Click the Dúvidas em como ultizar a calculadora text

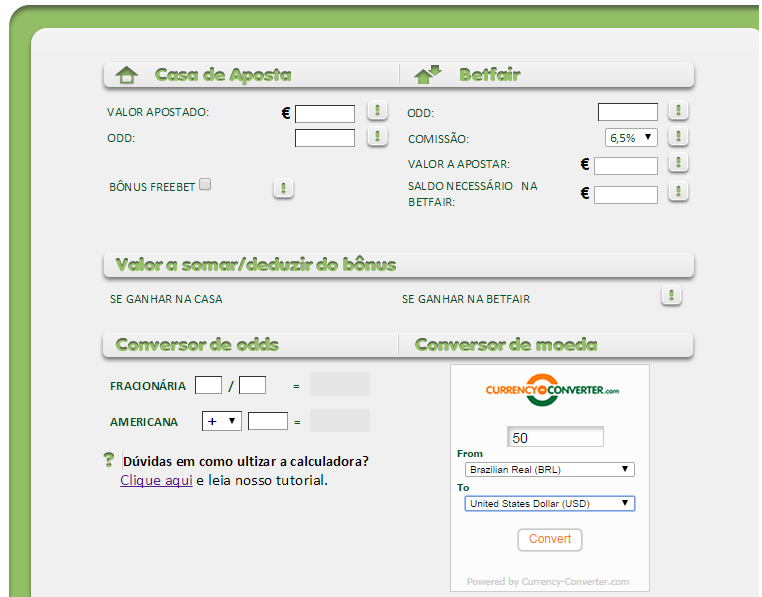(245, 461)
